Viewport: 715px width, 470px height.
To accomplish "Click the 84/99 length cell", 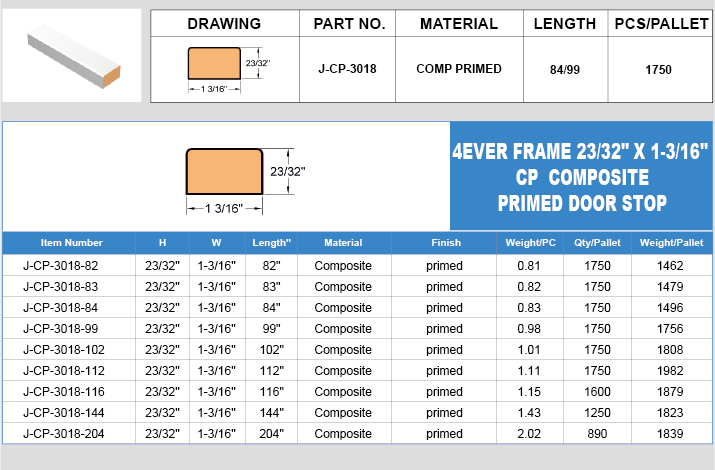I will tap(565, 70).
